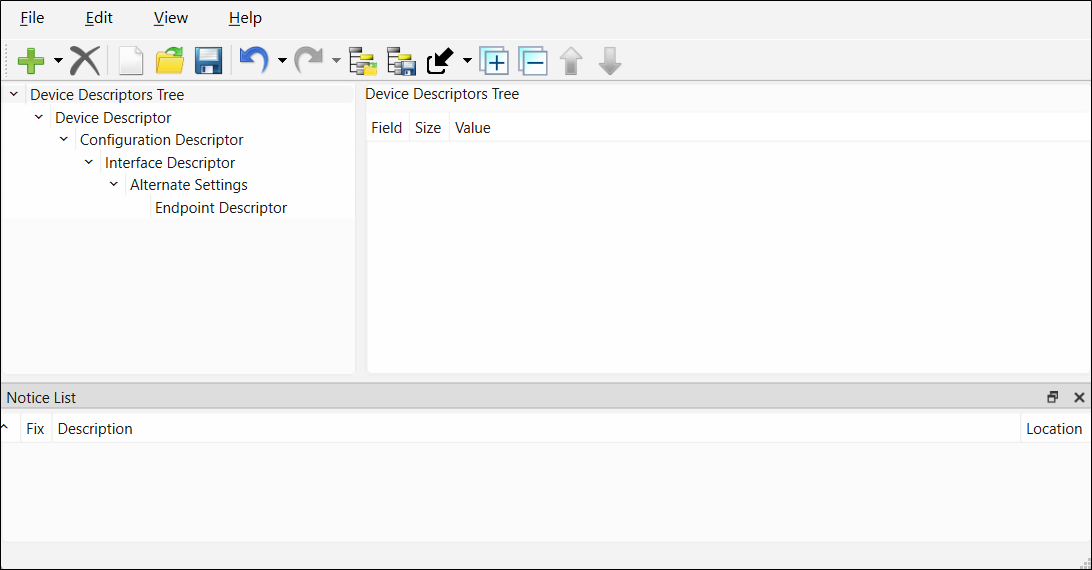
Task: Open dropdown next to the import arrow icon
Action: (467, 61)
